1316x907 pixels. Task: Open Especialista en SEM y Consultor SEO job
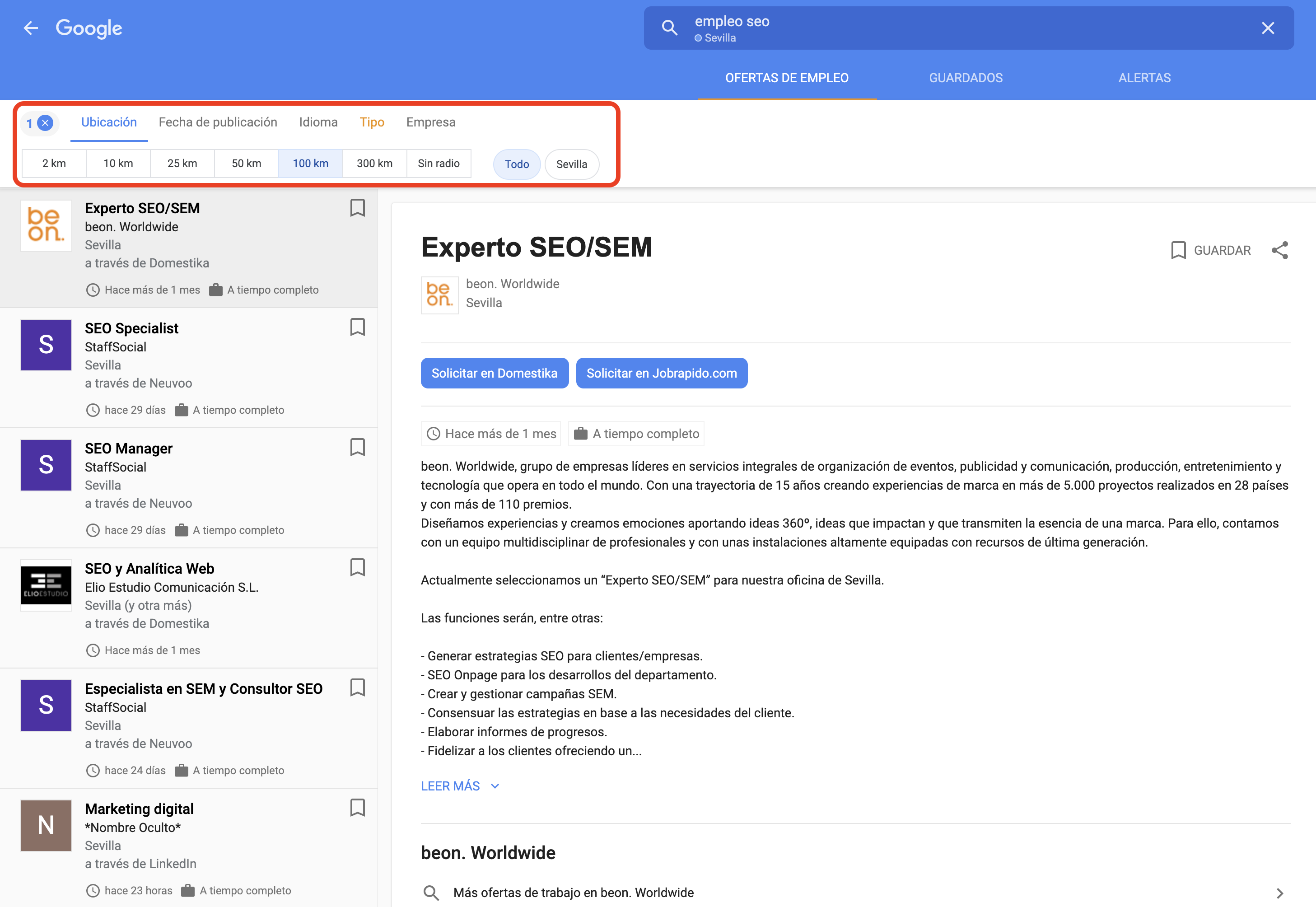tap(204, 689)
